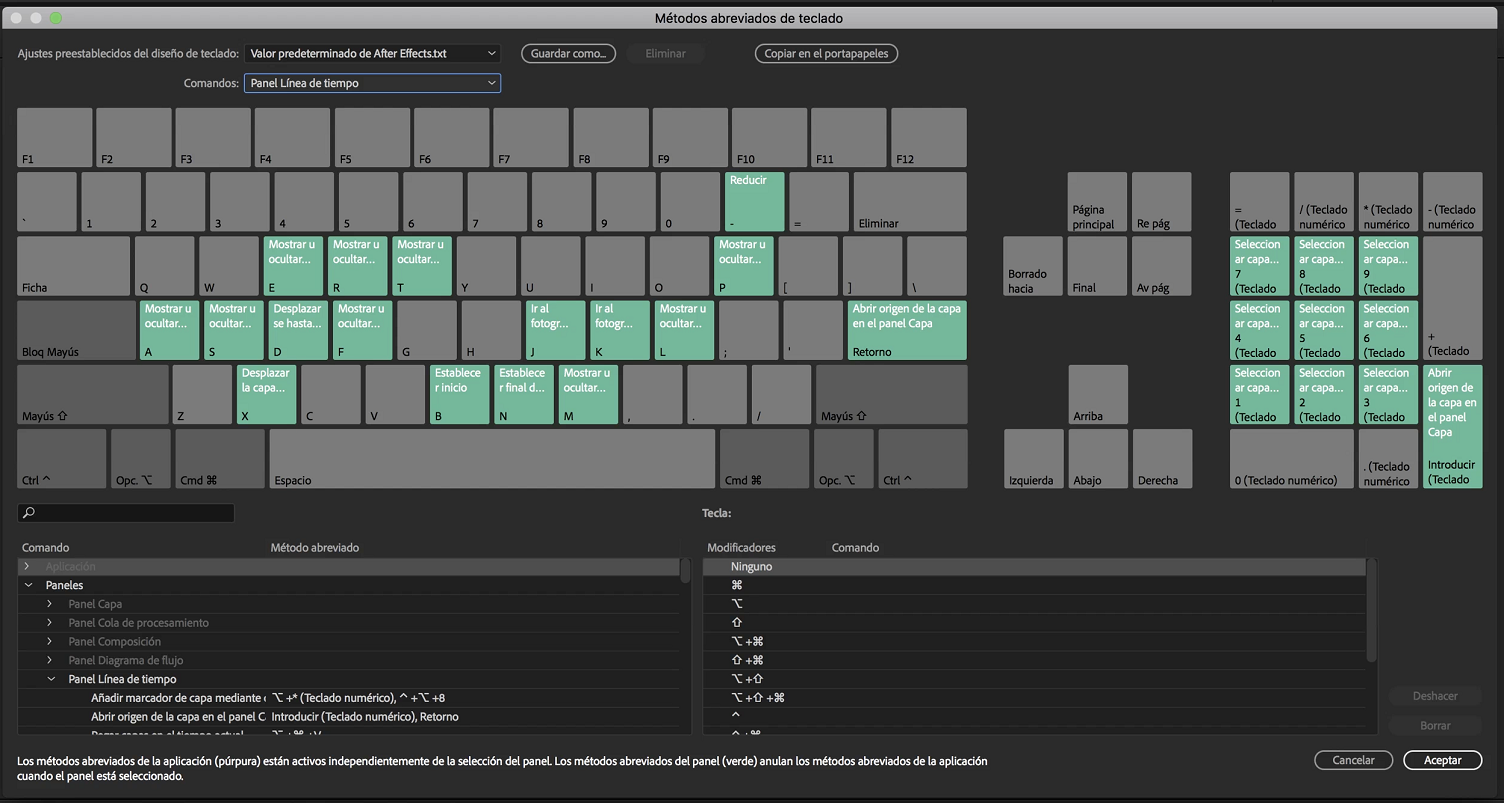Select the ⇧+⌘ modifier row

coord(1035,660)
